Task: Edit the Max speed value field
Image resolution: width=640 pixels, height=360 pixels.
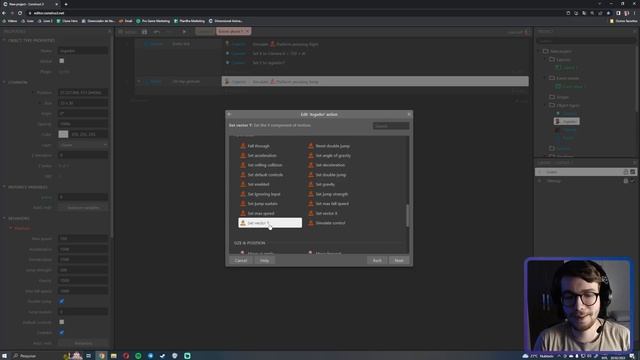Action: [83, 238]
